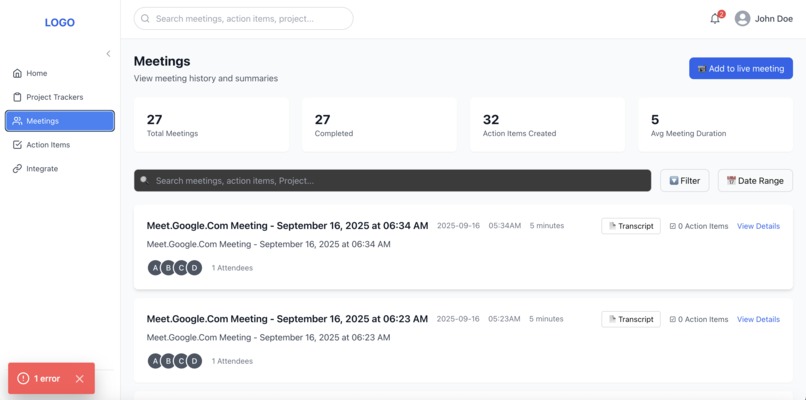Click the LOGO in the sidebar
The width and height of the screenshot is (806, 400).
(x=60, y=23)
